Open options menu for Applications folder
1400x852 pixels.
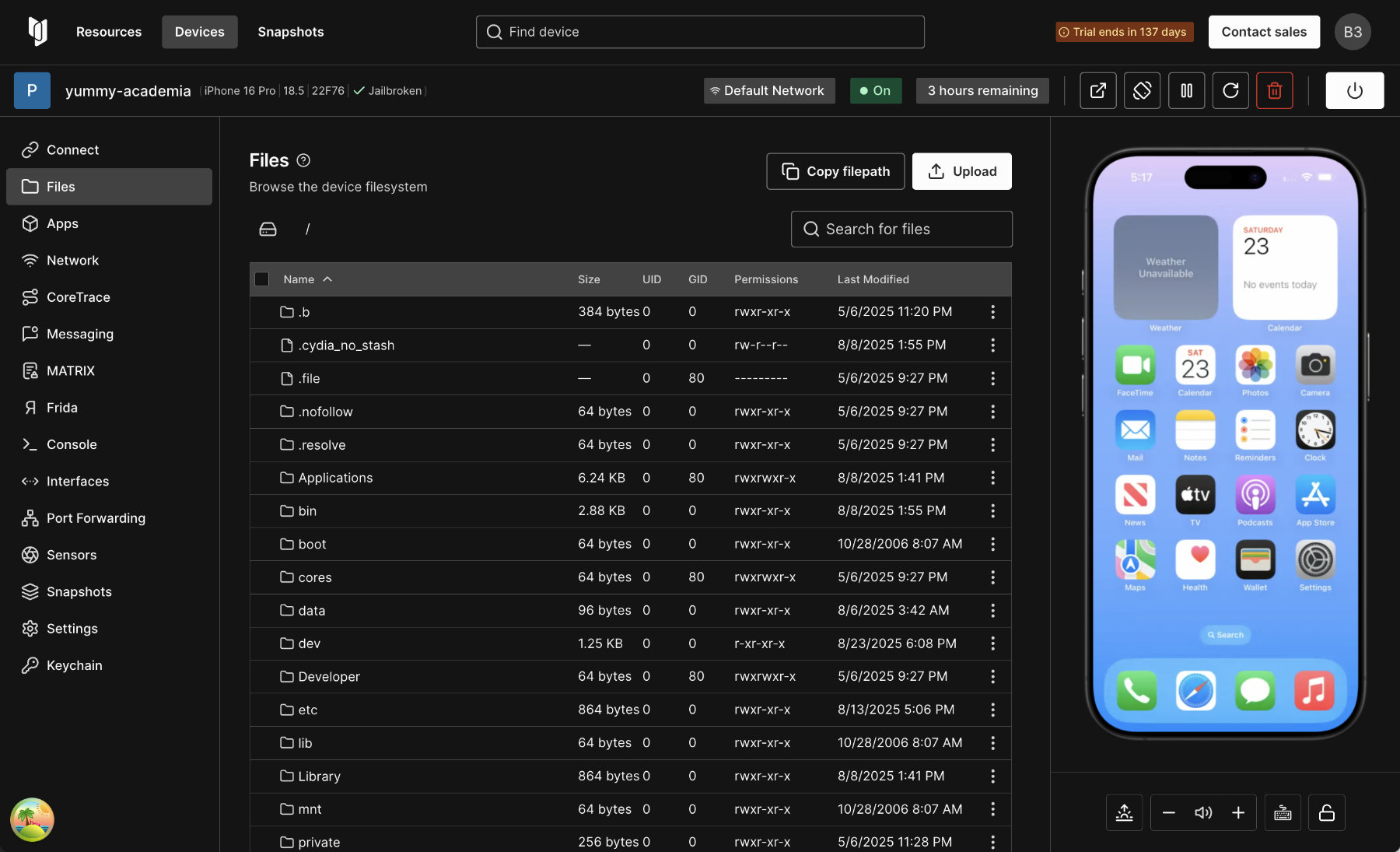992,478
